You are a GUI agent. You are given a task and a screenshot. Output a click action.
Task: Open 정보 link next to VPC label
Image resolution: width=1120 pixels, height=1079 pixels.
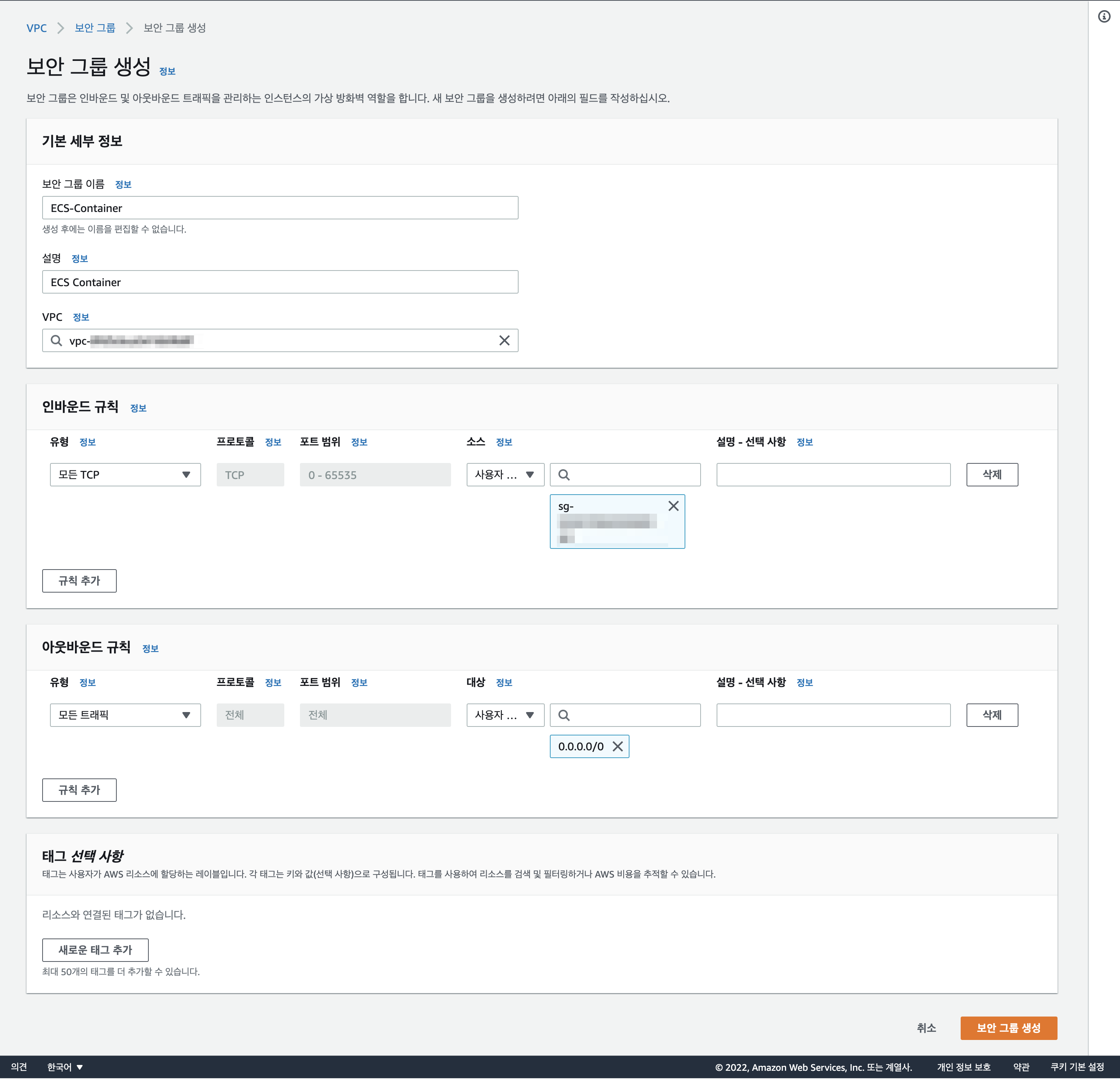81,317
